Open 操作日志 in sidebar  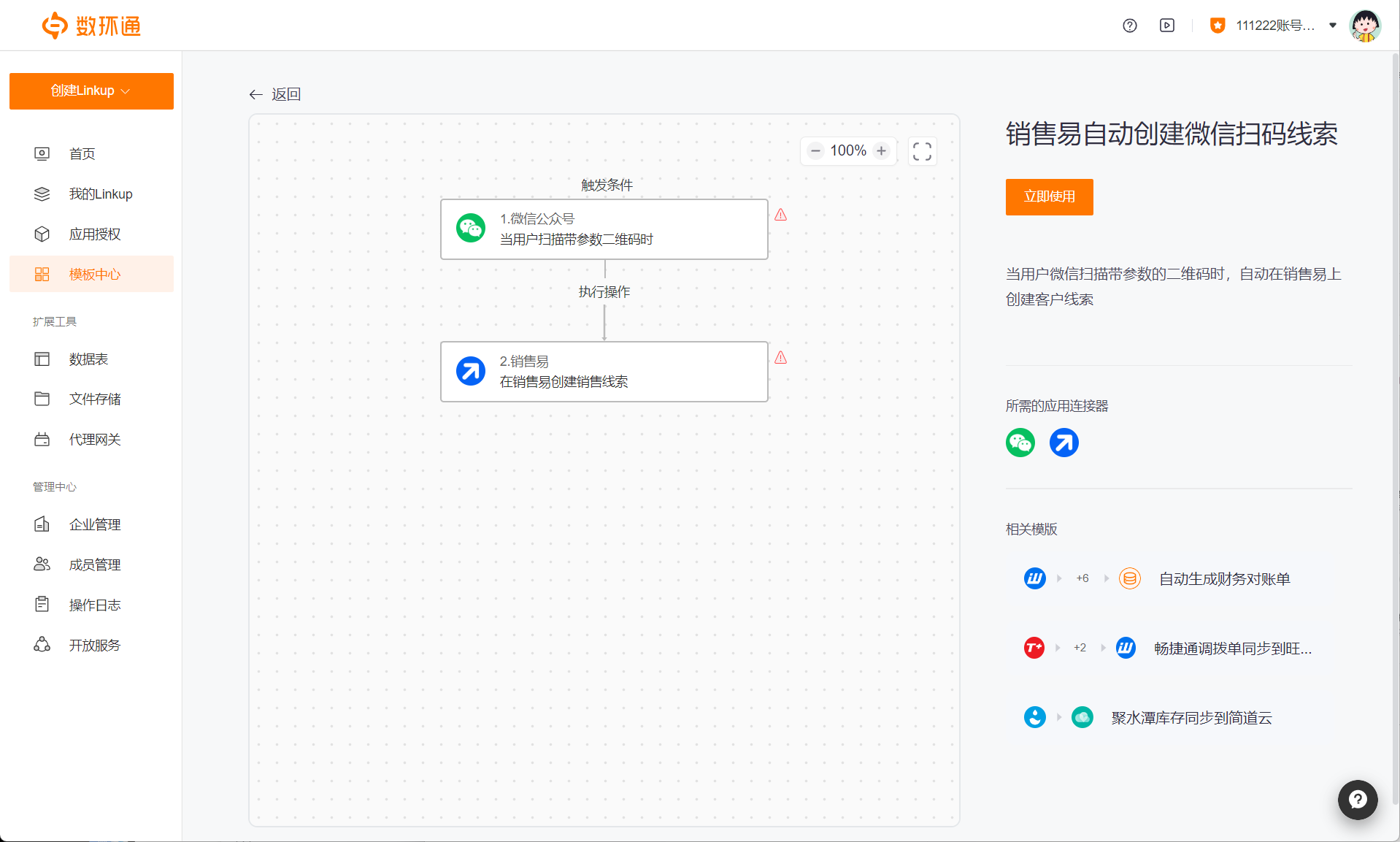click(x=91, y=605)
